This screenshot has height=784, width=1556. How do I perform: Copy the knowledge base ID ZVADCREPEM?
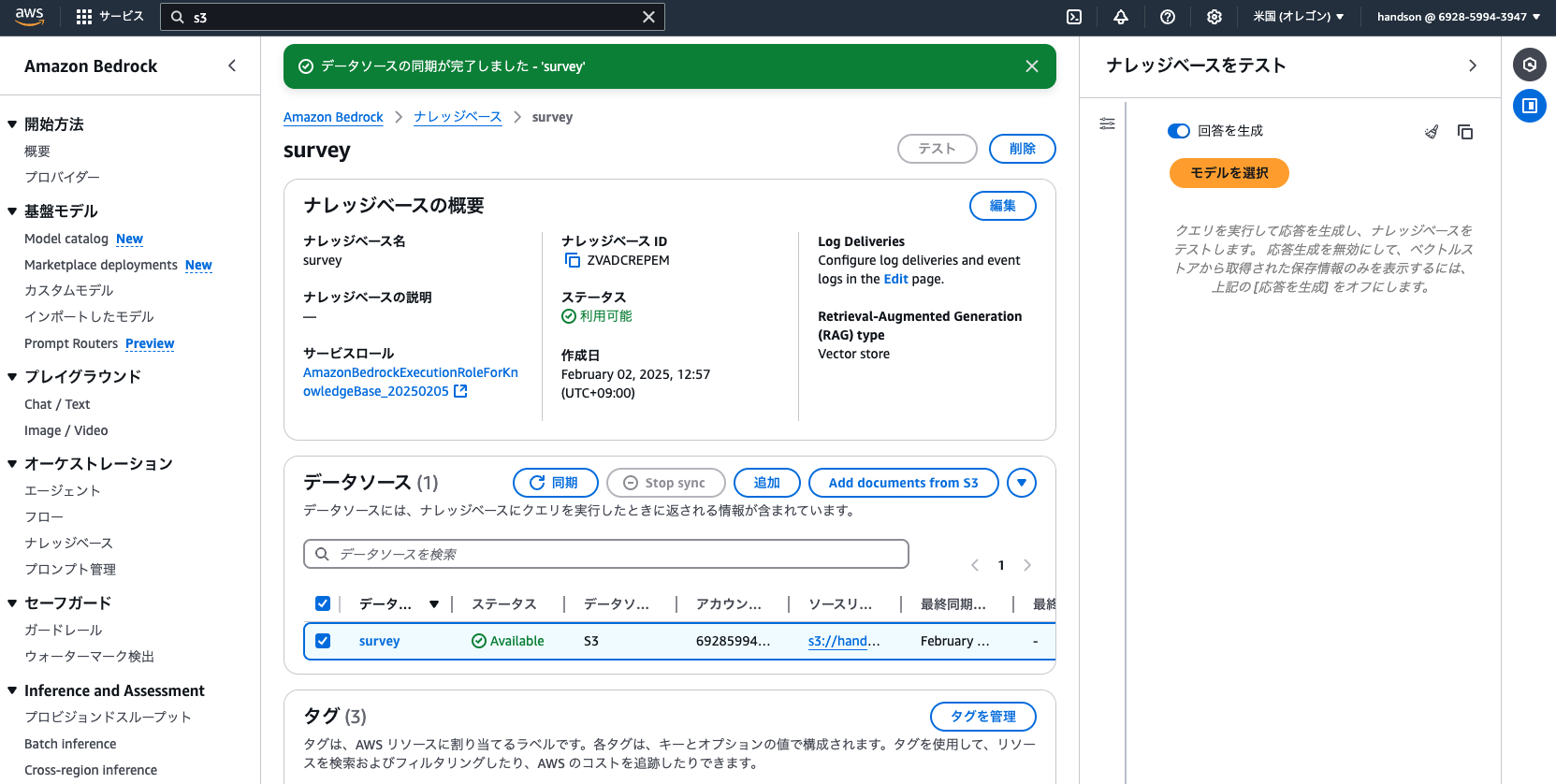[573, 261]
